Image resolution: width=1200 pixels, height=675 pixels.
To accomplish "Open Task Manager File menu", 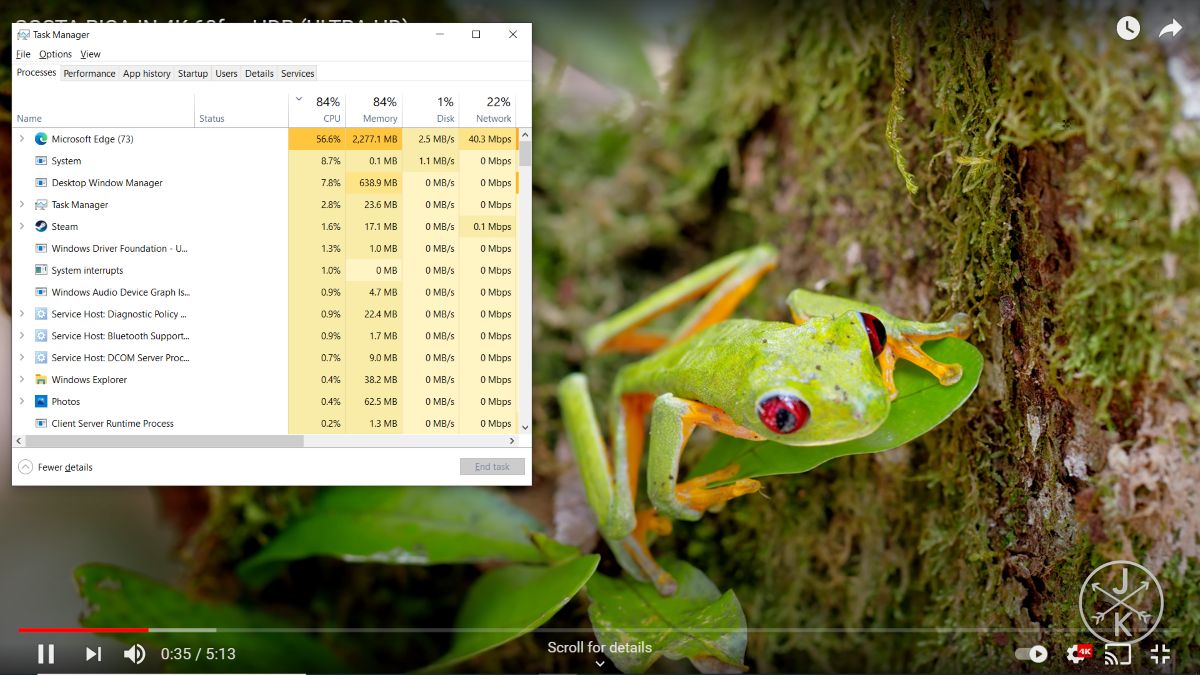I will coord(23,54).
